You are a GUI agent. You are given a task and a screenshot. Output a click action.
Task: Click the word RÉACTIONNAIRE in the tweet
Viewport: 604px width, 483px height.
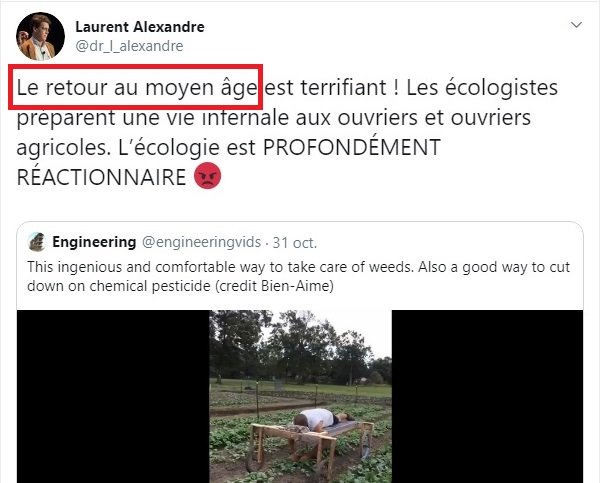click(101, 177)
